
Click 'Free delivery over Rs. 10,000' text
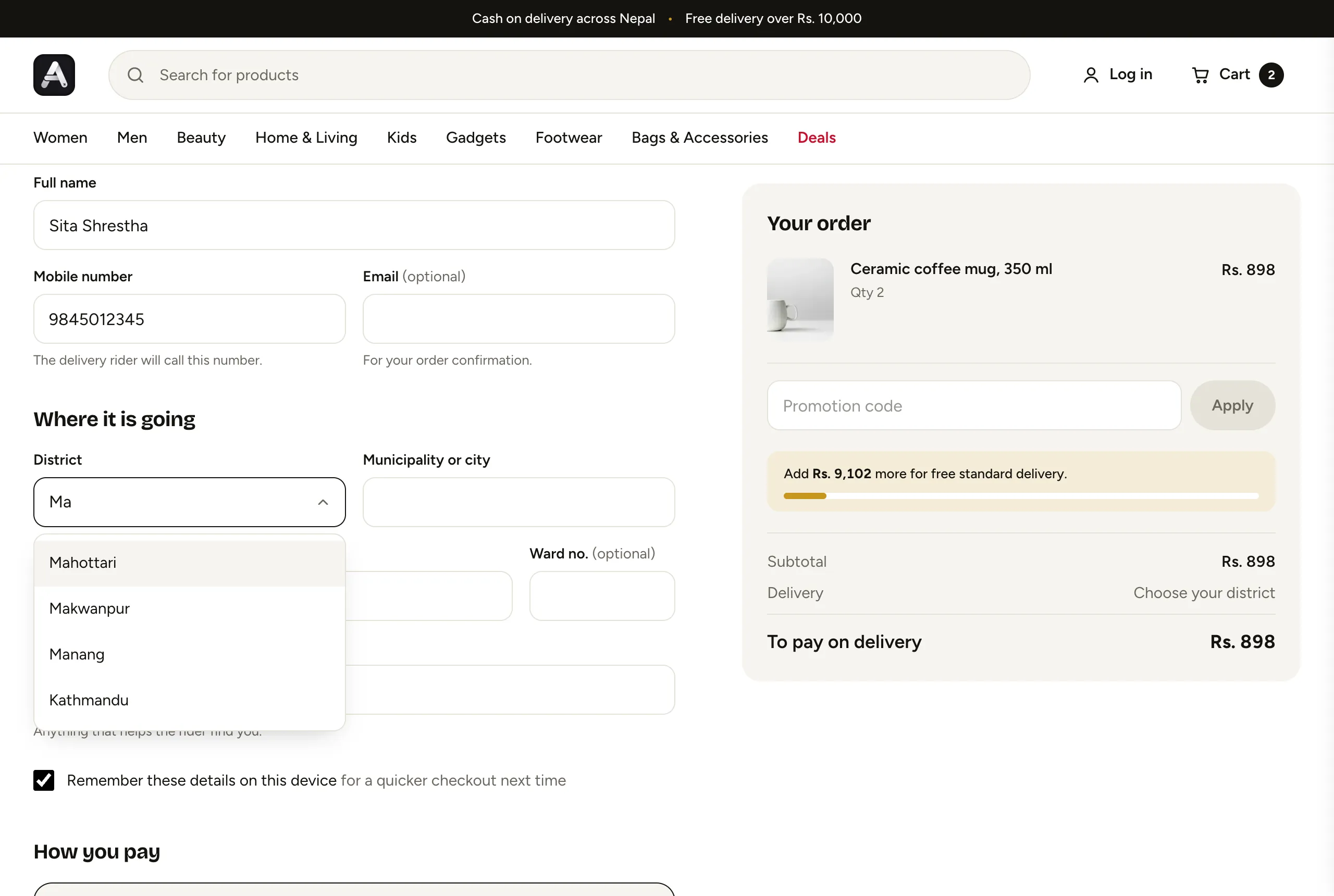point(773,18)
